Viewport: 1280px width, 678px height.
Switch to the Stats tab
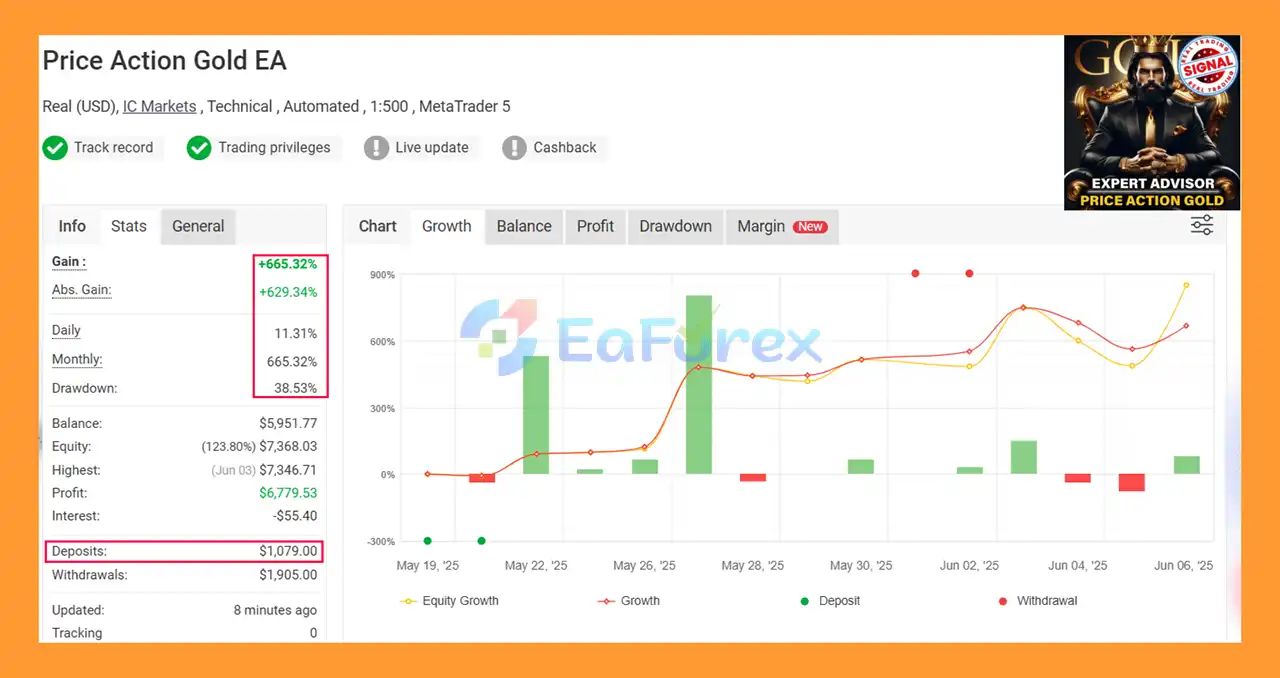click(129, 226)
